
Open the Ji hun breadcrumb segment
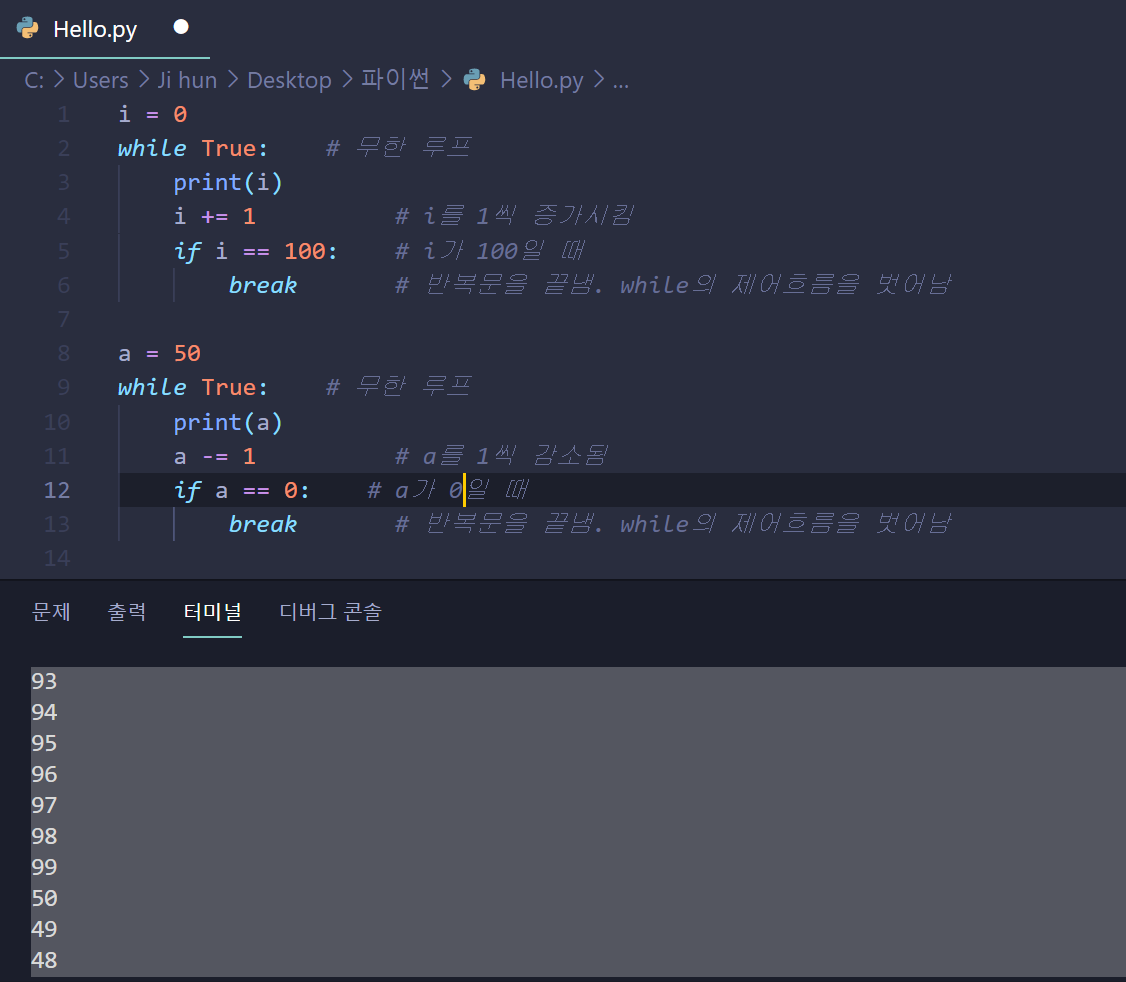(x=187, y=80)
